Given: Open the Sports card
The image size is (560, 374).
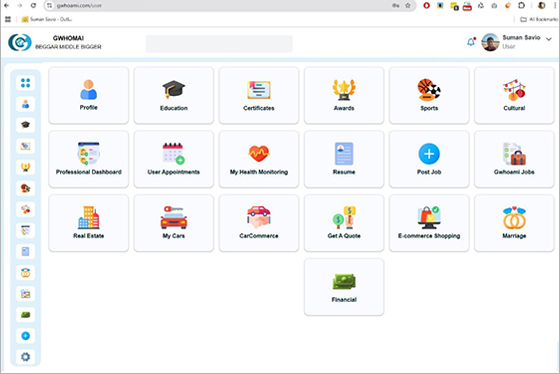Looking at the screenshot, I should click(x=429, y=95).
